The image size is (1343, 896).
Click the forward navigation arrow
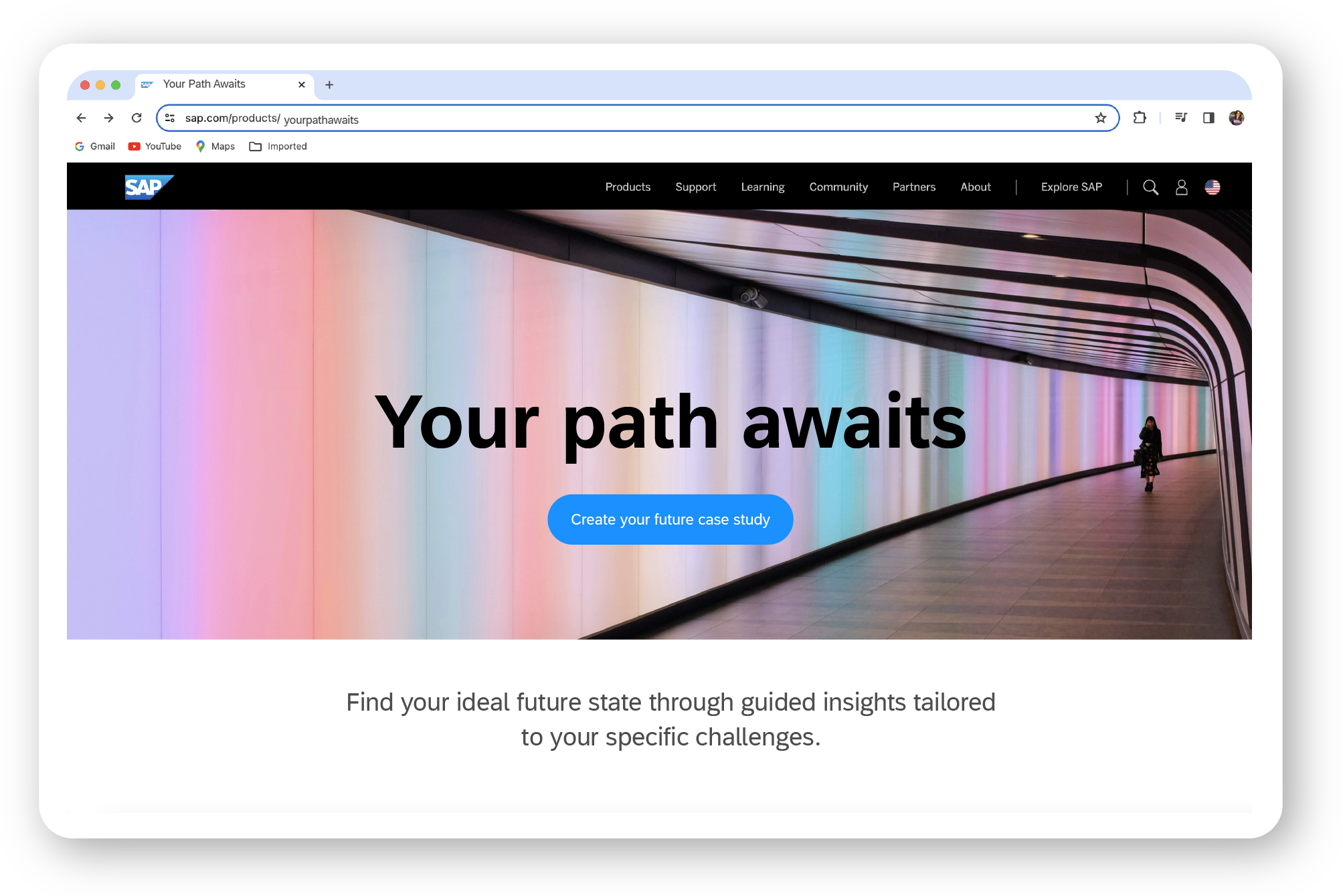108,118
